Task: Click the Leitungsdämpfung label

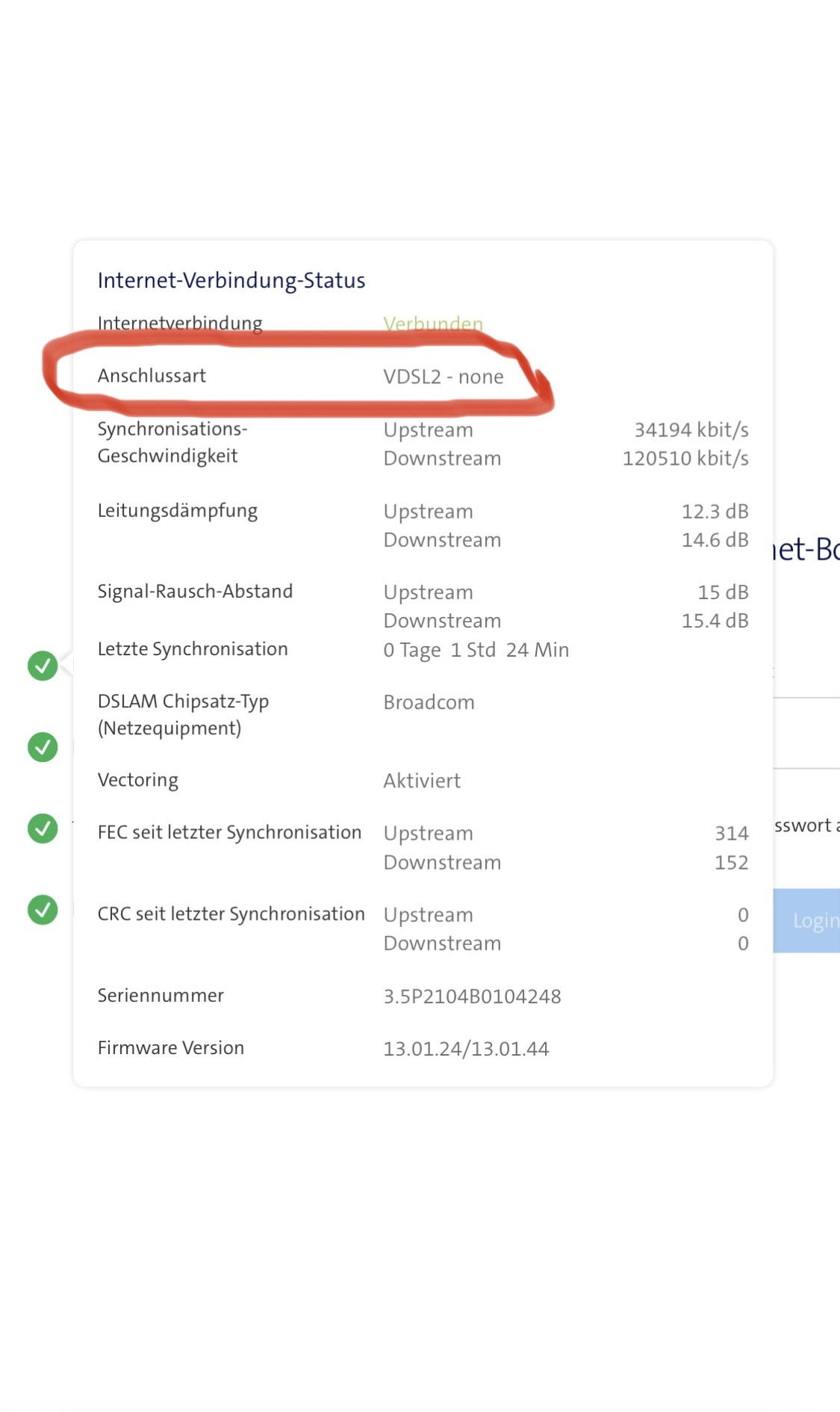Action: pos(178,511)
